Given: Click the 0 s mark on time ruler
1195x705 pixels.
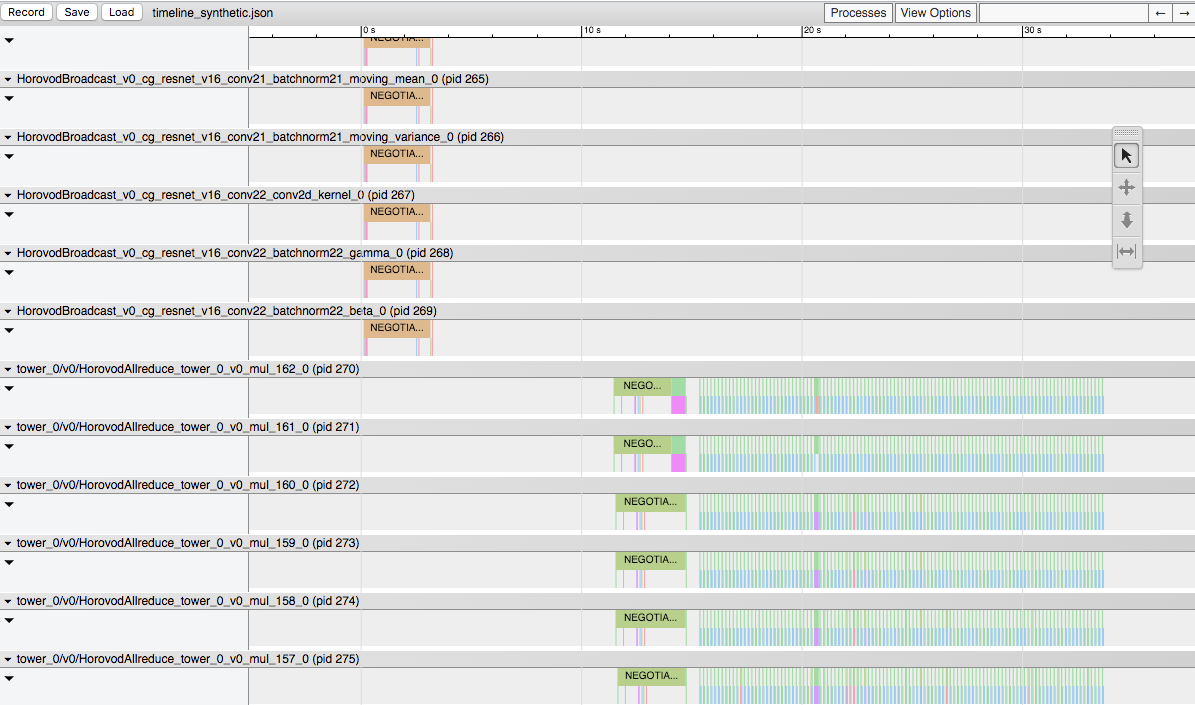Looking at the screenshot, I should coord(369,30).
